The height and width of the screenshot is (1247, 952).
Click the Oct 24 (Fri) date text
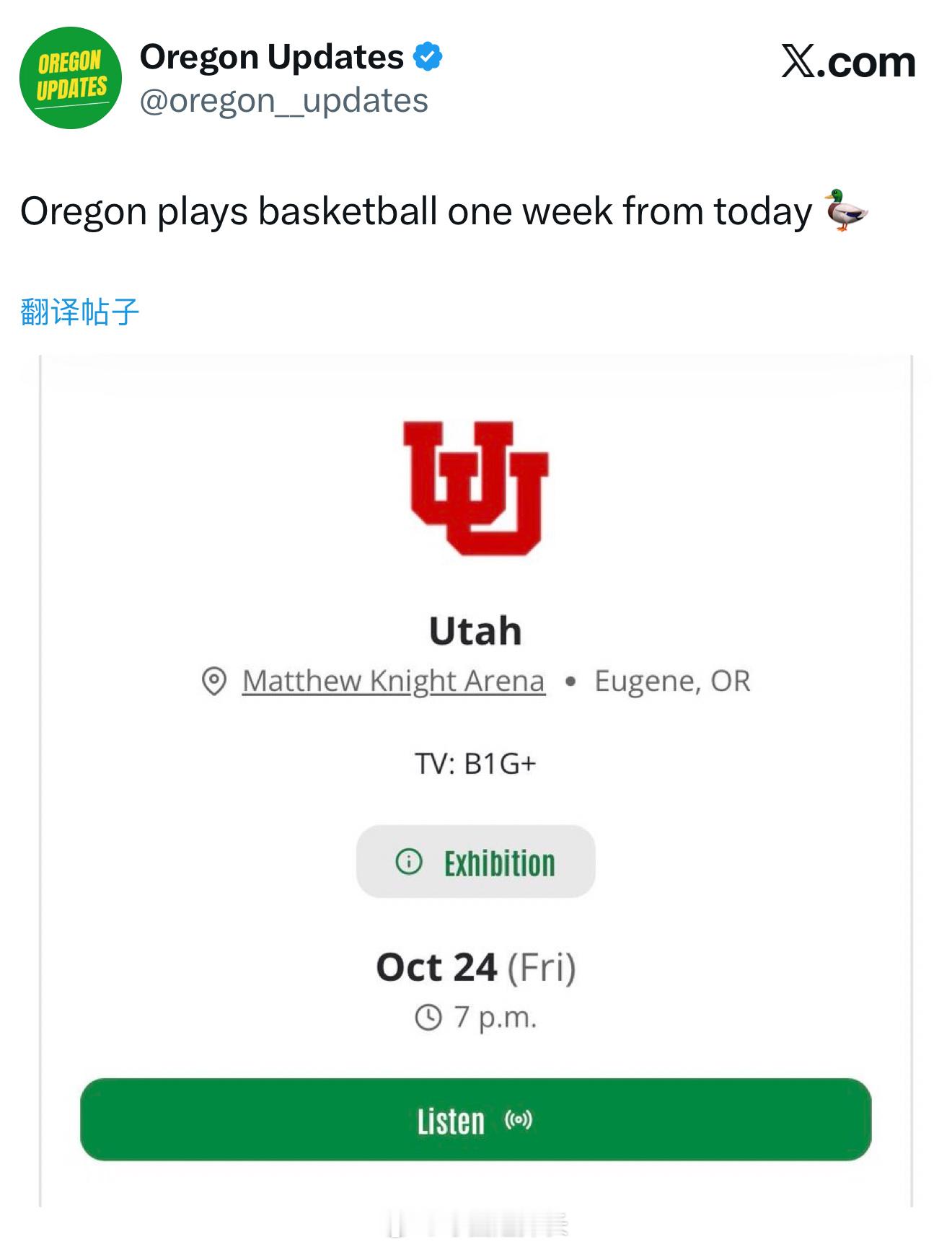point(475,967)
